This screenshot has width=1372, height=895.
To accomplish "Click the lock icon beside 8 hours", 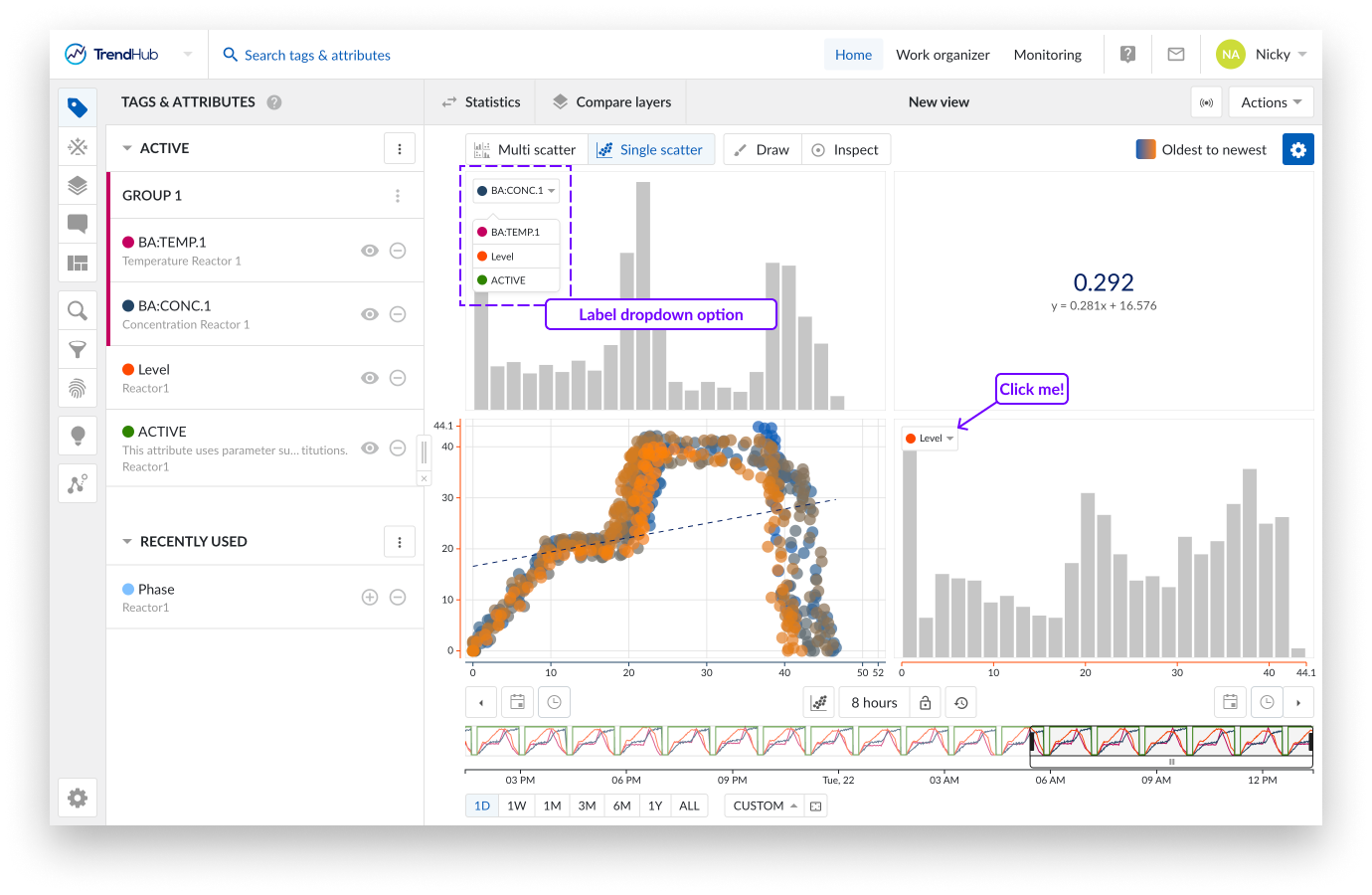I will pos(926,703).
